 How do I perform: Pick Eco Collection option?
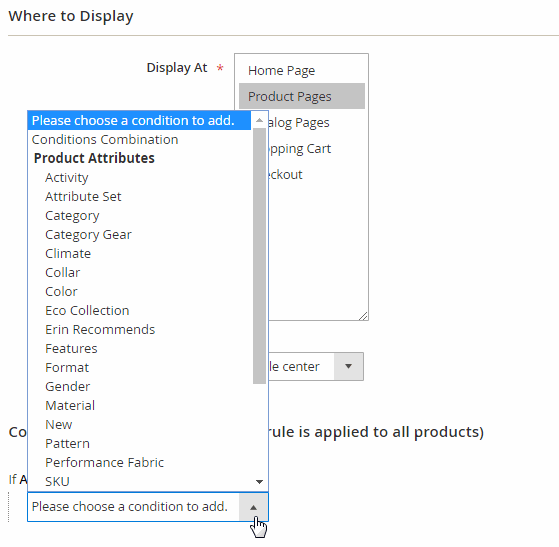coord(139,310)
